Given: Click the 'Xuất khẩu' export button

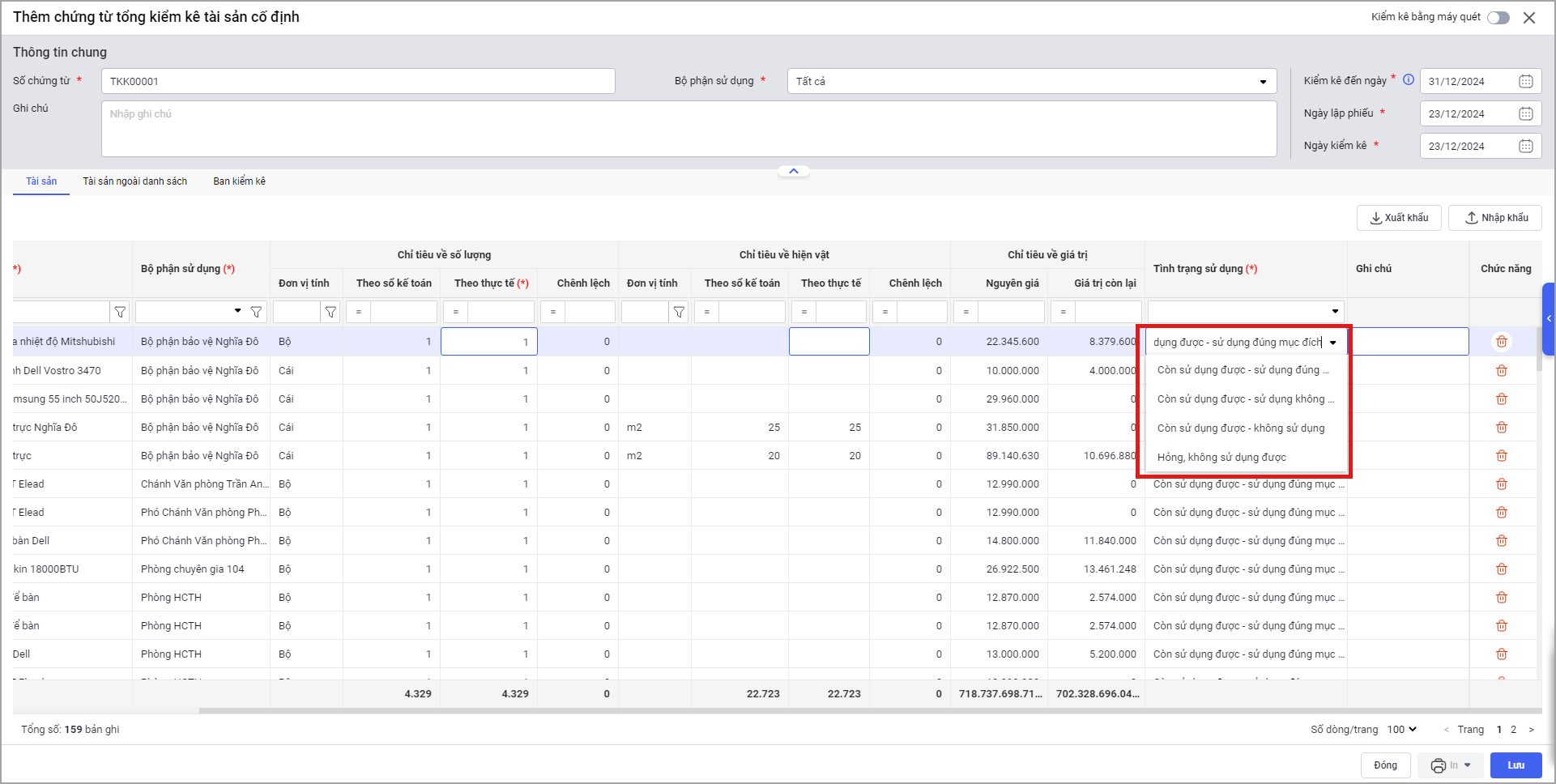Looking at the screenshot, I should click(1399, 218).
